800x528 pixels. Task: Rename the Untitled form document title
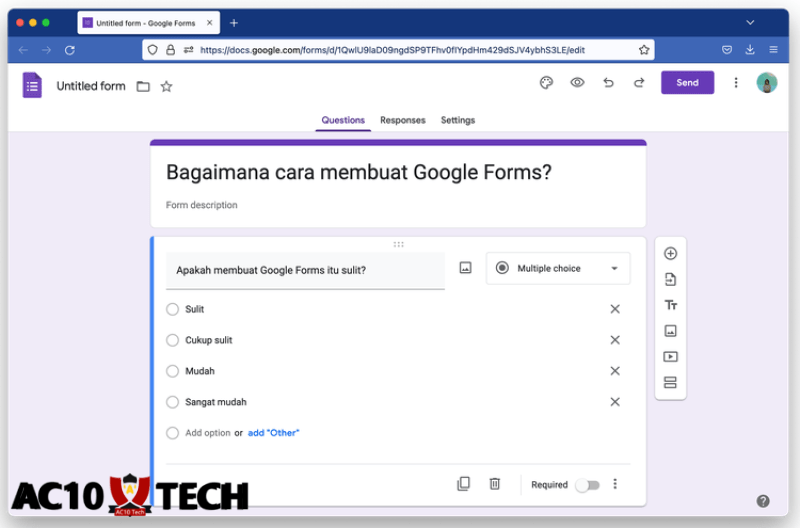click(91, 86)
